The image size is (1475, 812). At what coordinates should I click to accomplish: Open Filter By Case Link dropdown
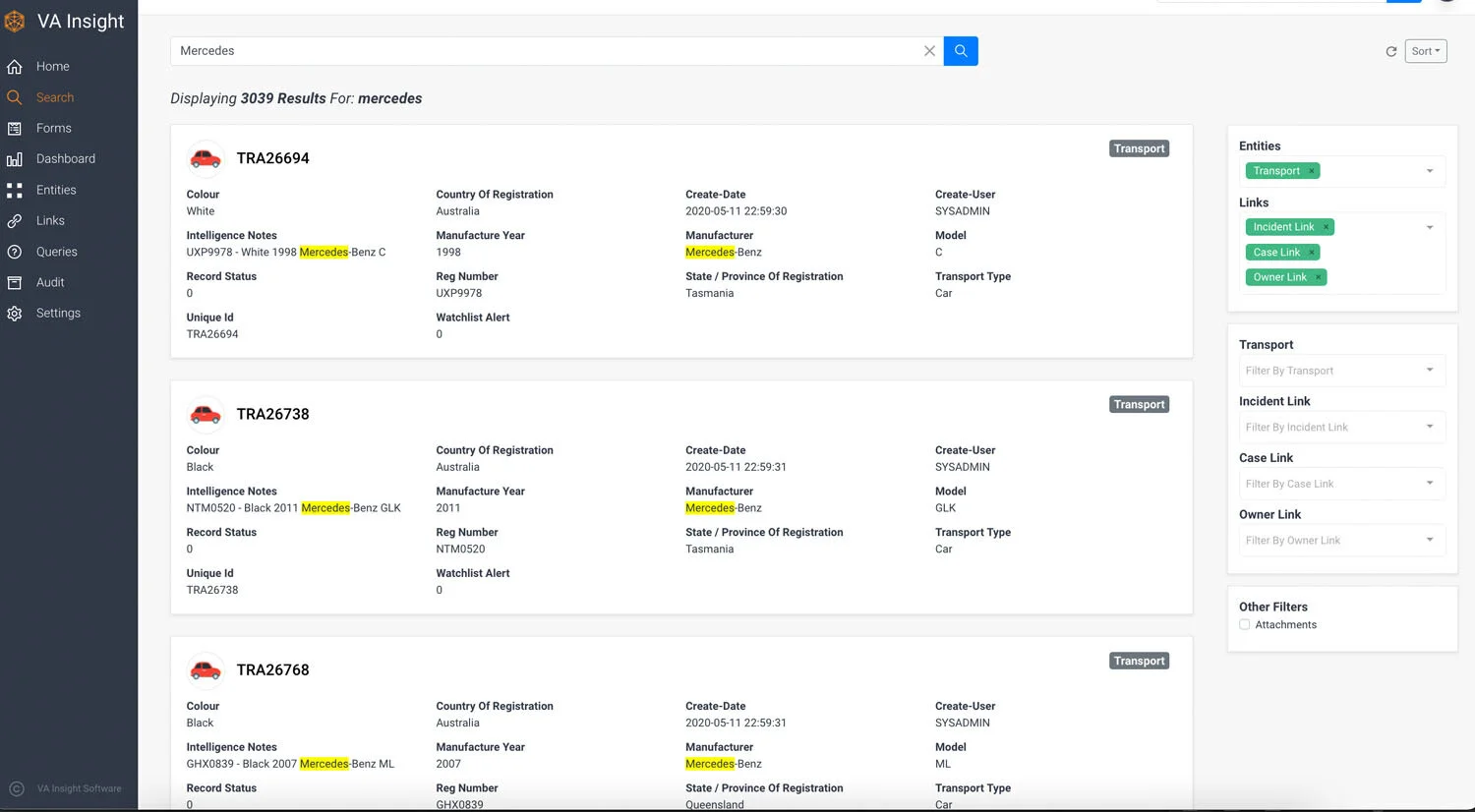[x=1342, y=484]
